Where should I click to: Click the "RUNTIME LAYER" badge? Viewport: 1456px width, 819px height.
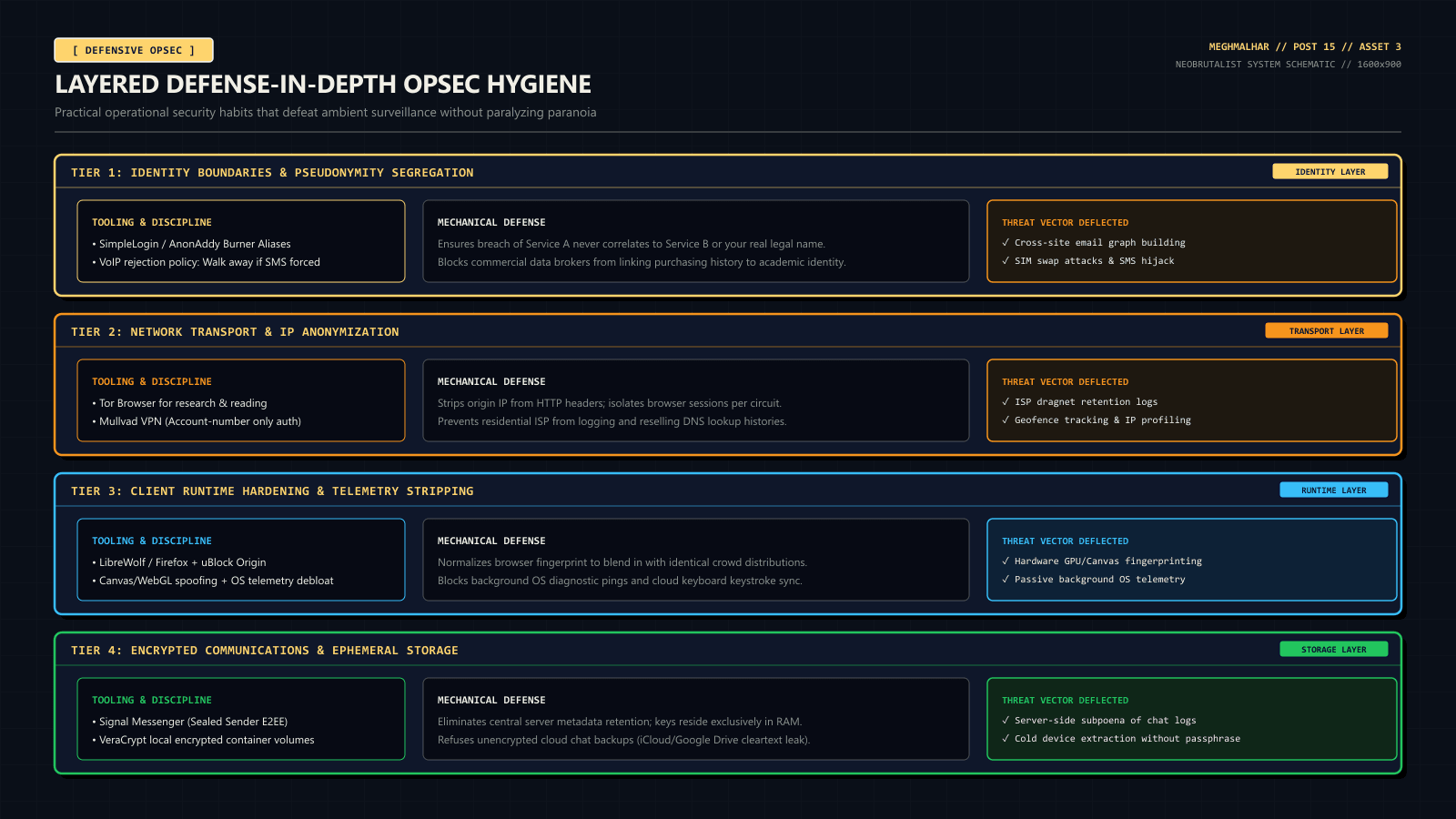tap(1334, 490)
